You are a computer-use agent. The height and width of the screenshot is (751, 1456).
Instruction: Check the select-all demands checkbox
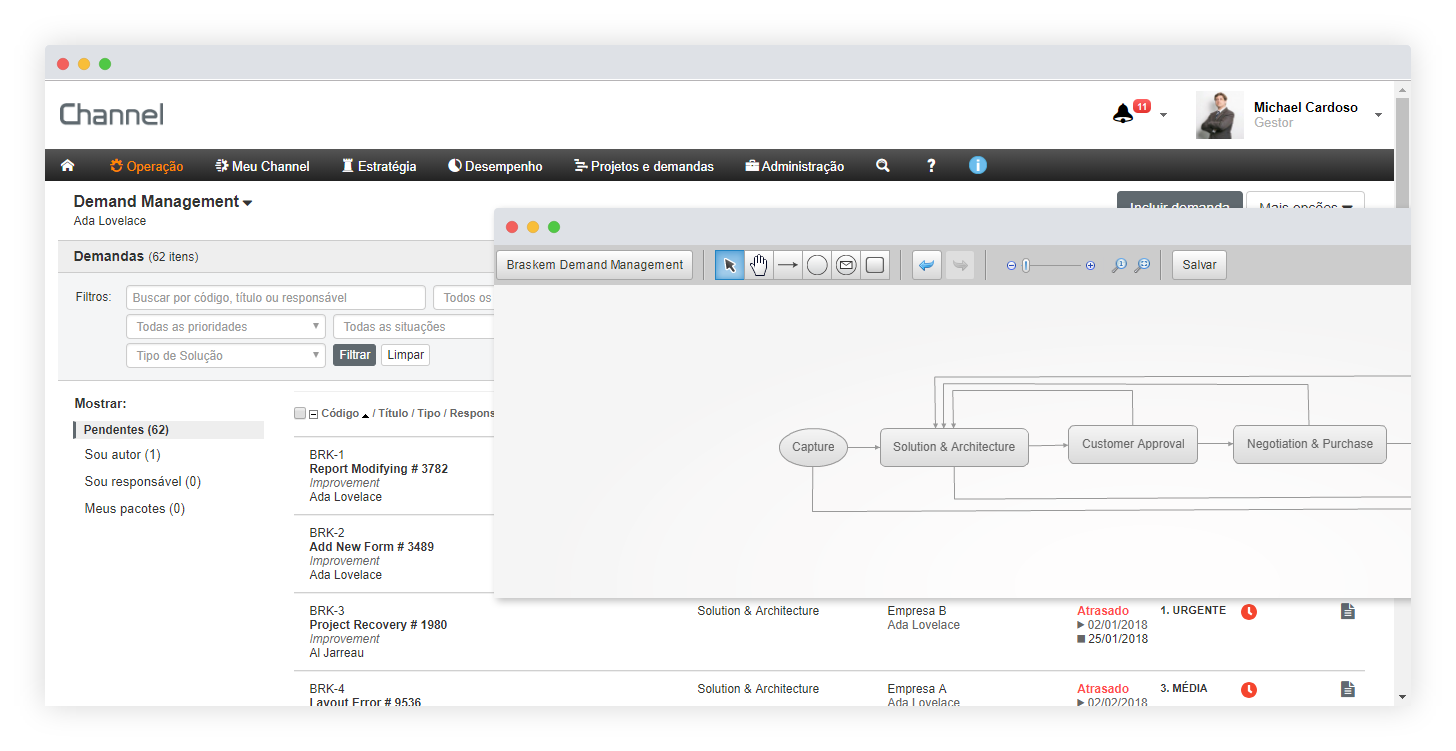[x=300, y=413]
